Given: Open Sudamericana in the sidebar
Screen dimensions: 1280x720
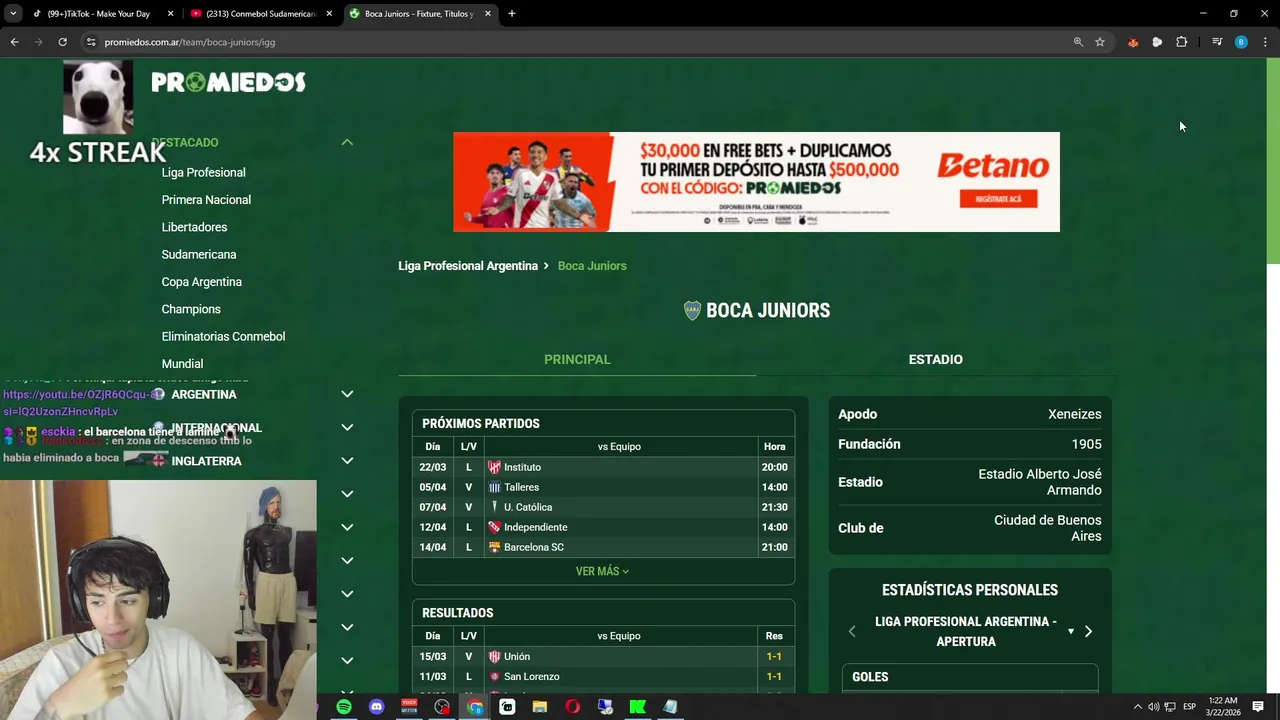Looking at the screenshot, I should (199, 255).
